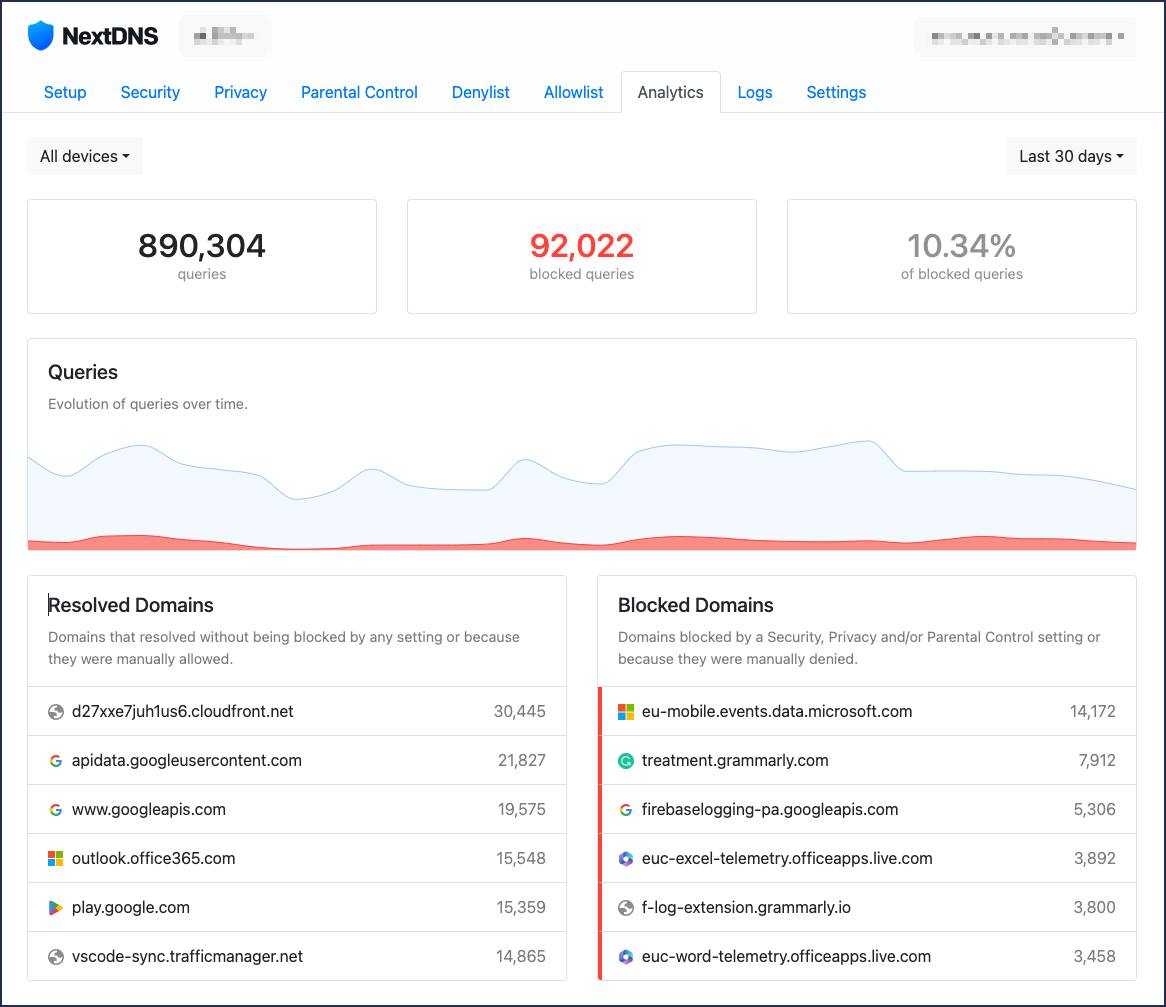Image resolution: width=1166 pixels, height=1007 pixels.
Task: Click the Google icon beside apidata.googleusercontent.com
Action: pyautogui.click(x=56, y=761)
